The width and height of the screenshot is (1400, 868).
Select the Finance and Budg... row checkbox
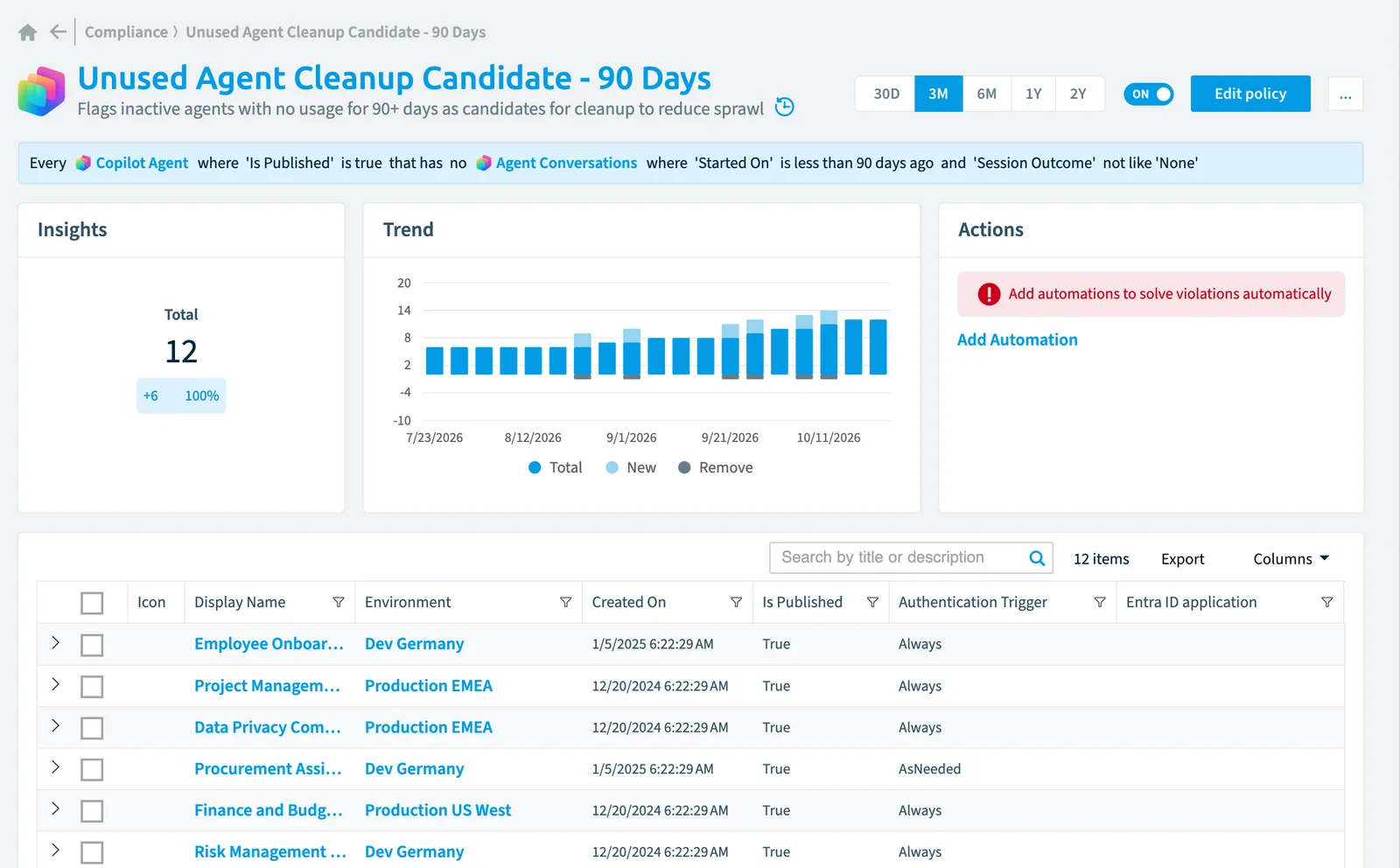[x=92, y=811]
